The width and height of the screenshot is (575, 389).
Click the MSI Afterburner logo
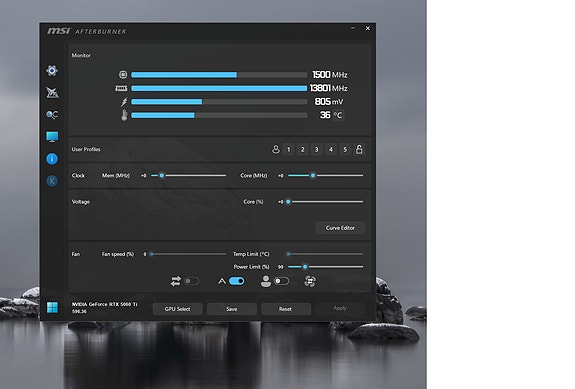click(x=87, y=31)
